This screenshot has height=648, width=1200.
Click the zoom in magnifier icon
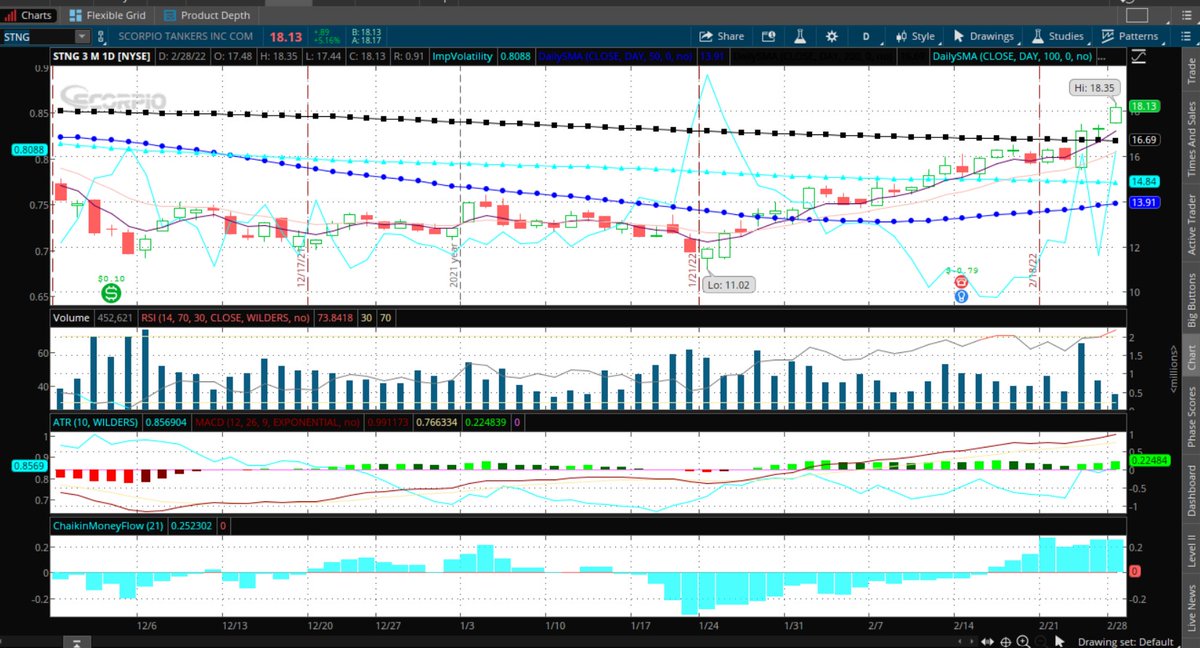coord(1024,641)
